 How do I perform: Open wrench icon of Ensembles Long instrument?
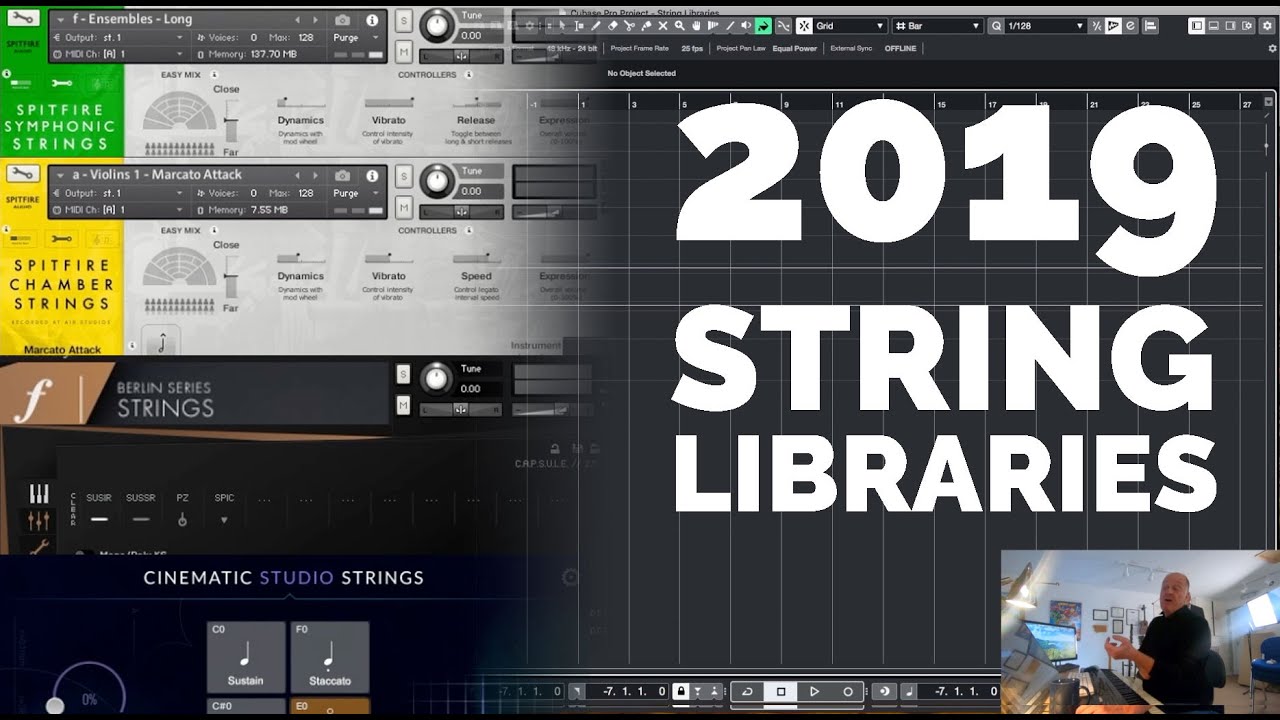pyautogui.click(x=24, y=18)
